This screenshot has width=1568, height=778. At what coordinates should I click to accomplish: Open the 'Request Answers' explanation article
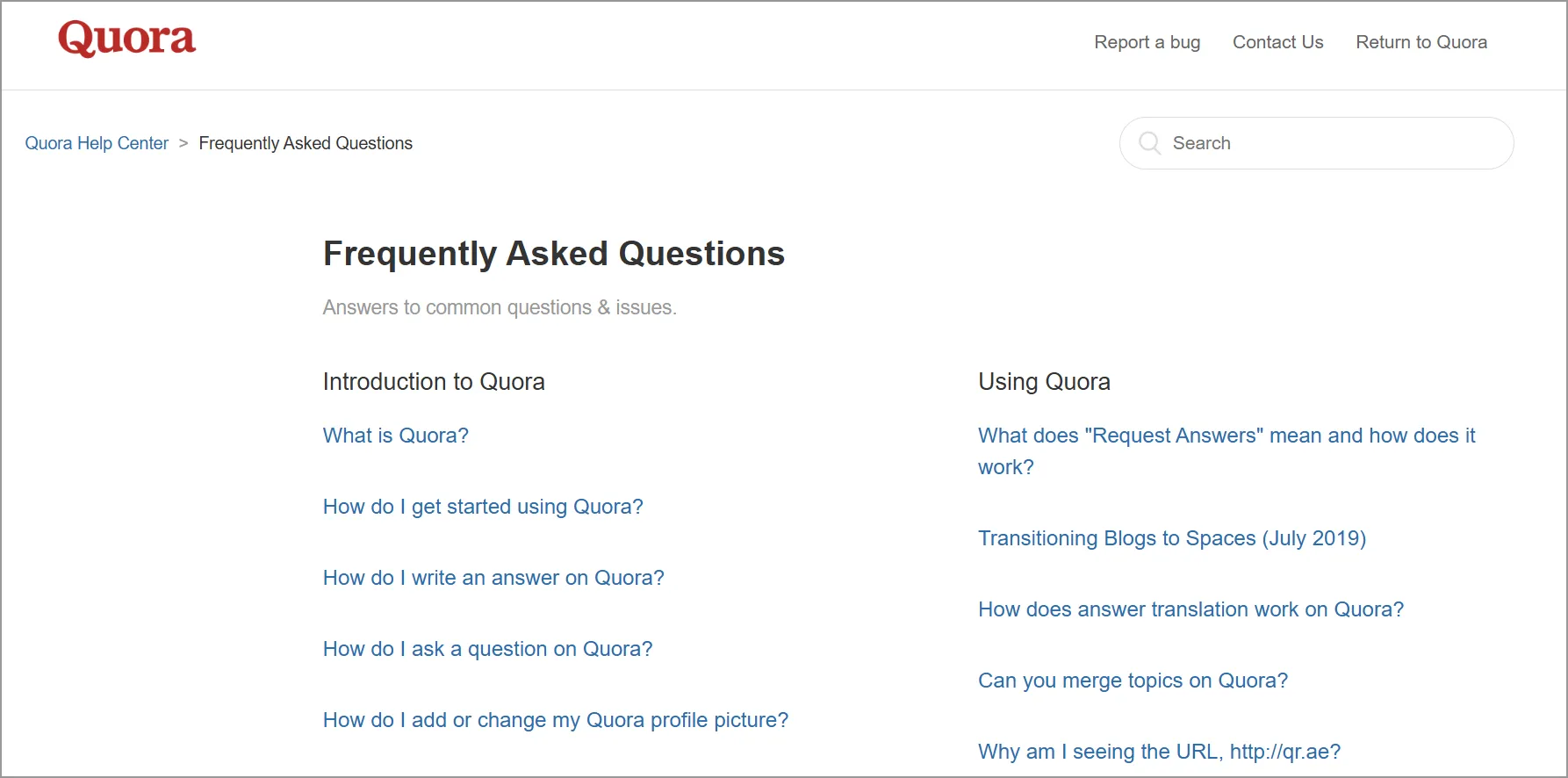(1226, 451)
